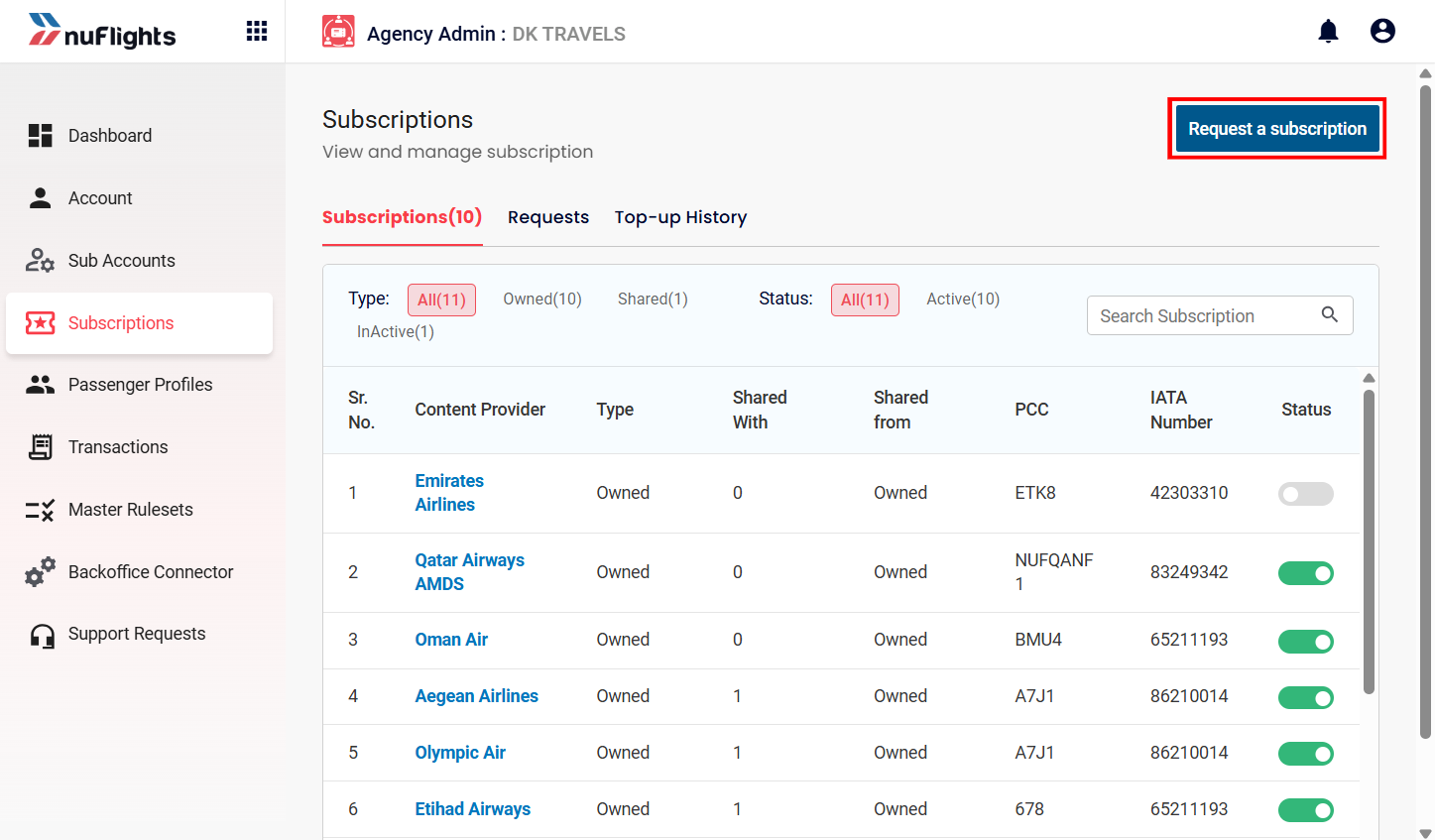This screenshot has height=840, width=1435.
Task: Click Request a subscription button
Action: [x=1277, y=129]
